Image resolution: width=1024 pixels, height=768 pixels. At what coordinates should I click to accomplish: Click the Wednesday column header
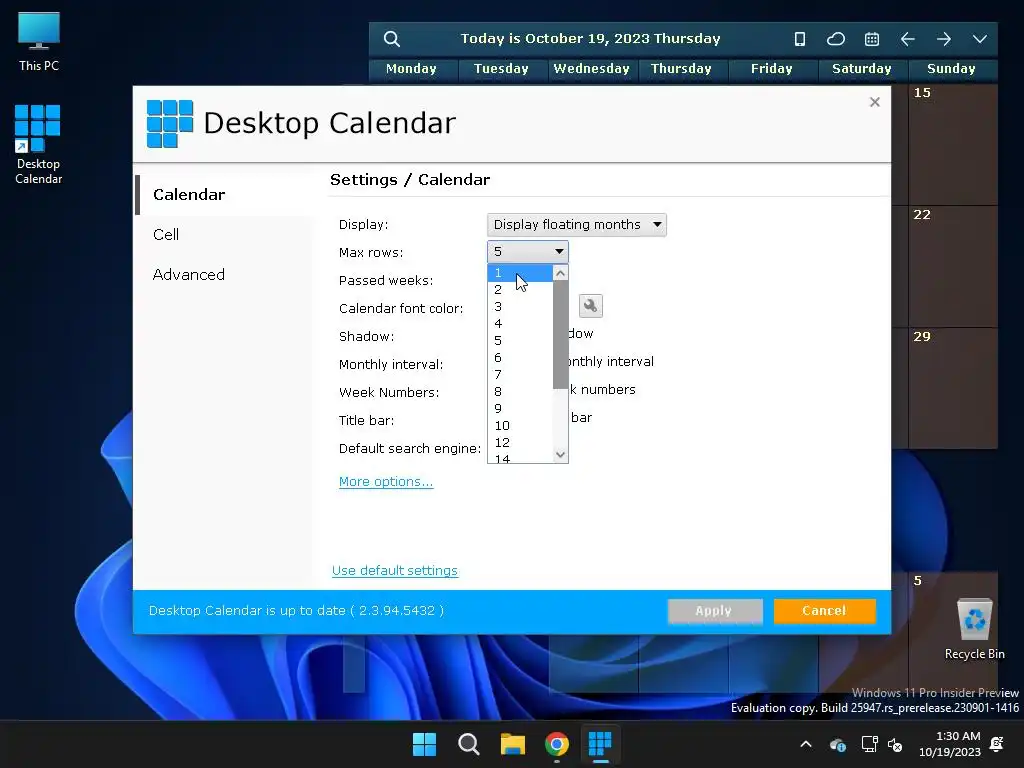tap(592, 69)
